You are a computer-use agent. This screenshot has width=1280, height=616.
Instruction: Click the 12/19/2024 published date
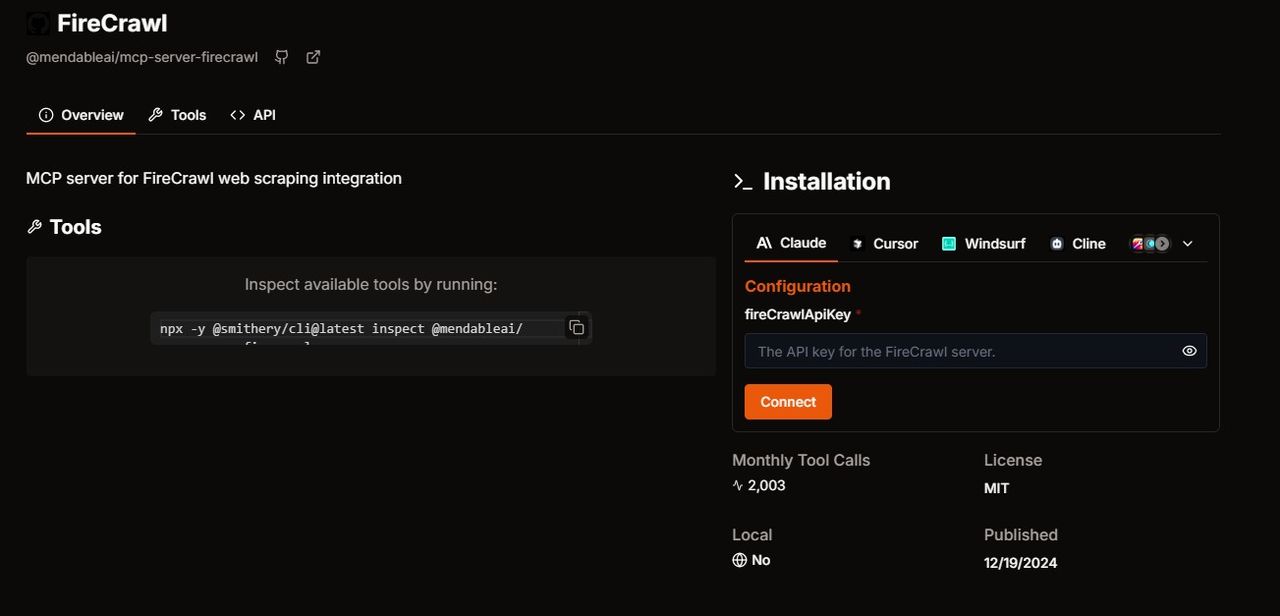1020,563
